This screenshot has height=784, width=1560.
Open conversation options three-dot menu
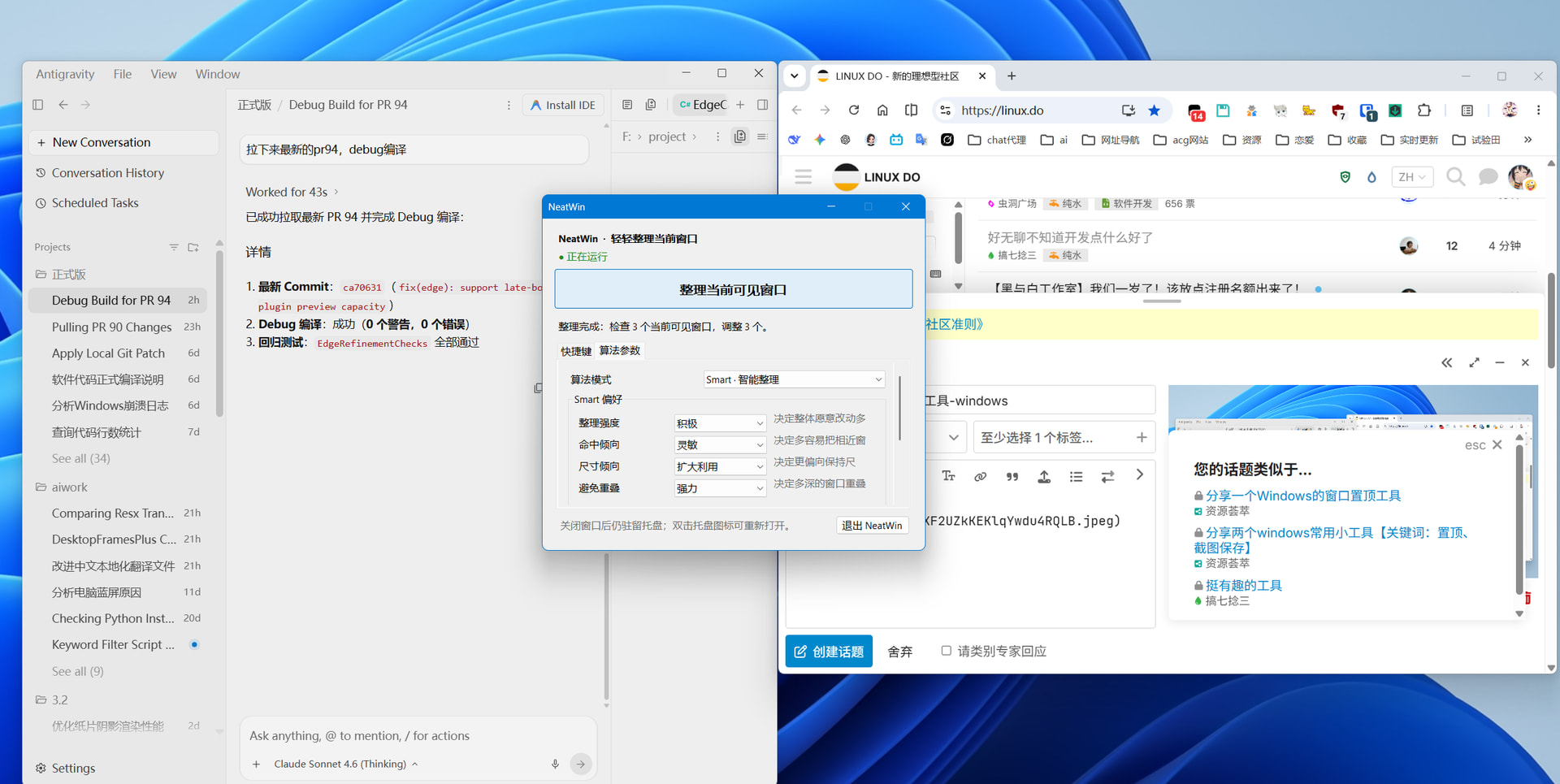[509, 105]
